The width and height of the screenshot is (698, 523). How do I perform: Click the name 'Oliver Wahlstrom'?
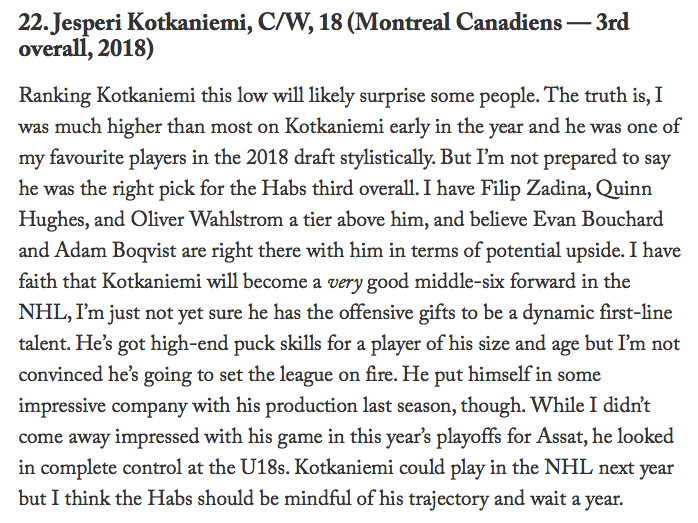(x=207, y=219)
